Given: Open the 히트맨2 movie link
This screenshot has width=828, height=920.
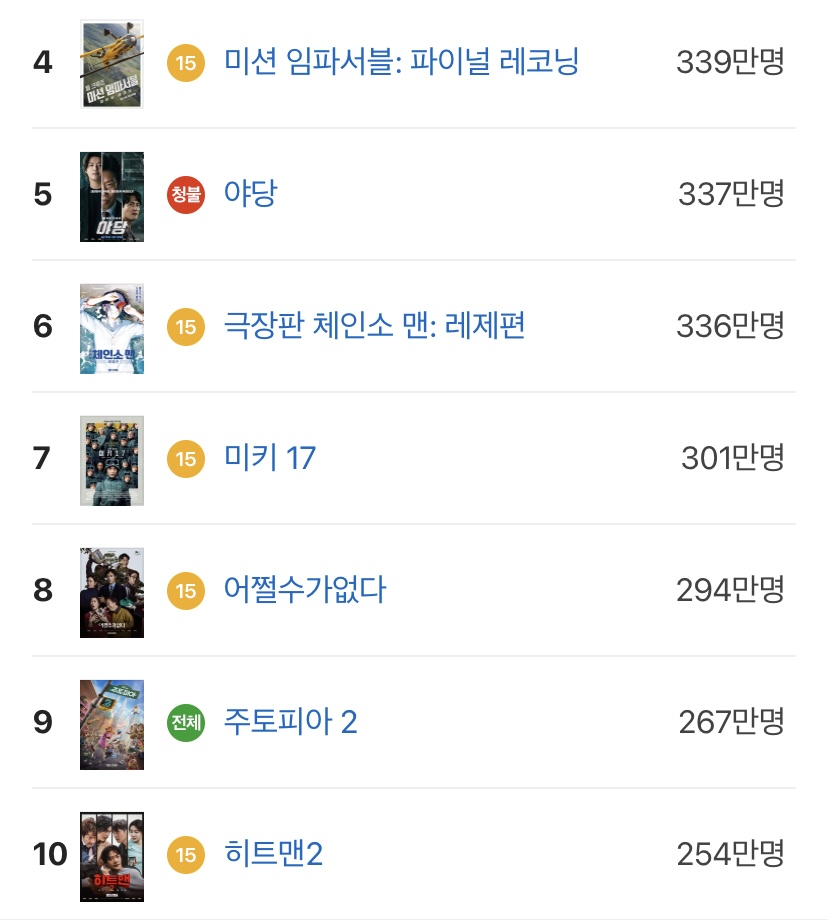Looking at the screenshot, I should (x=273, y=854).
